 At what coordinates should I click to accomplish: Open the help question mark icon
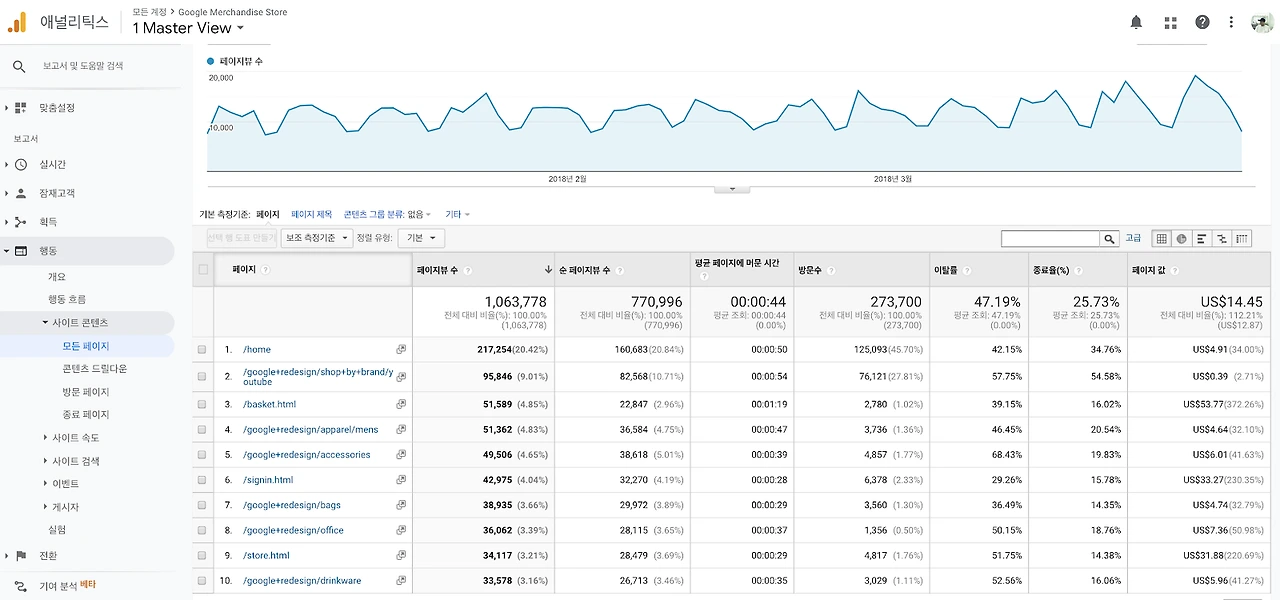pyautogui.click(x=1202, y=22)
